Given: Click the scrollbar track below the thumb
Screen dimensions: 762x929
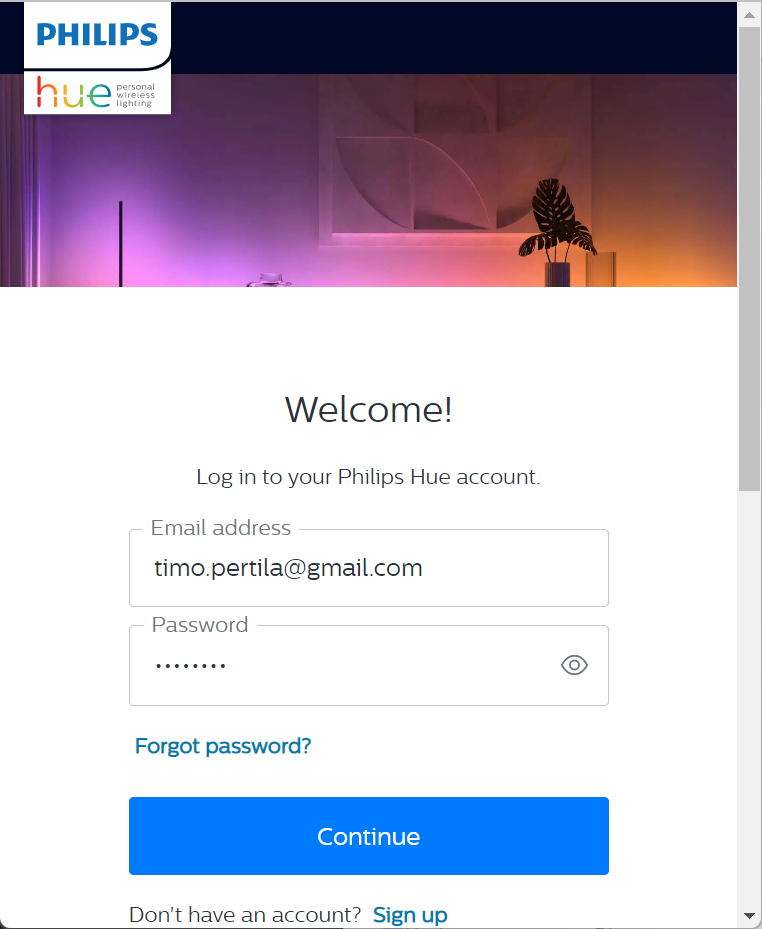Looking at the screenshot, I should coord(749,700).
